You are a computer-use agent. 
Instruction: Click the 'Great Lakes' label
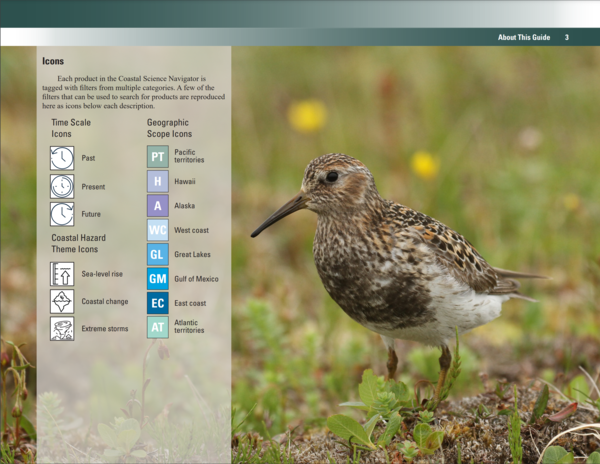click(192, 254)
